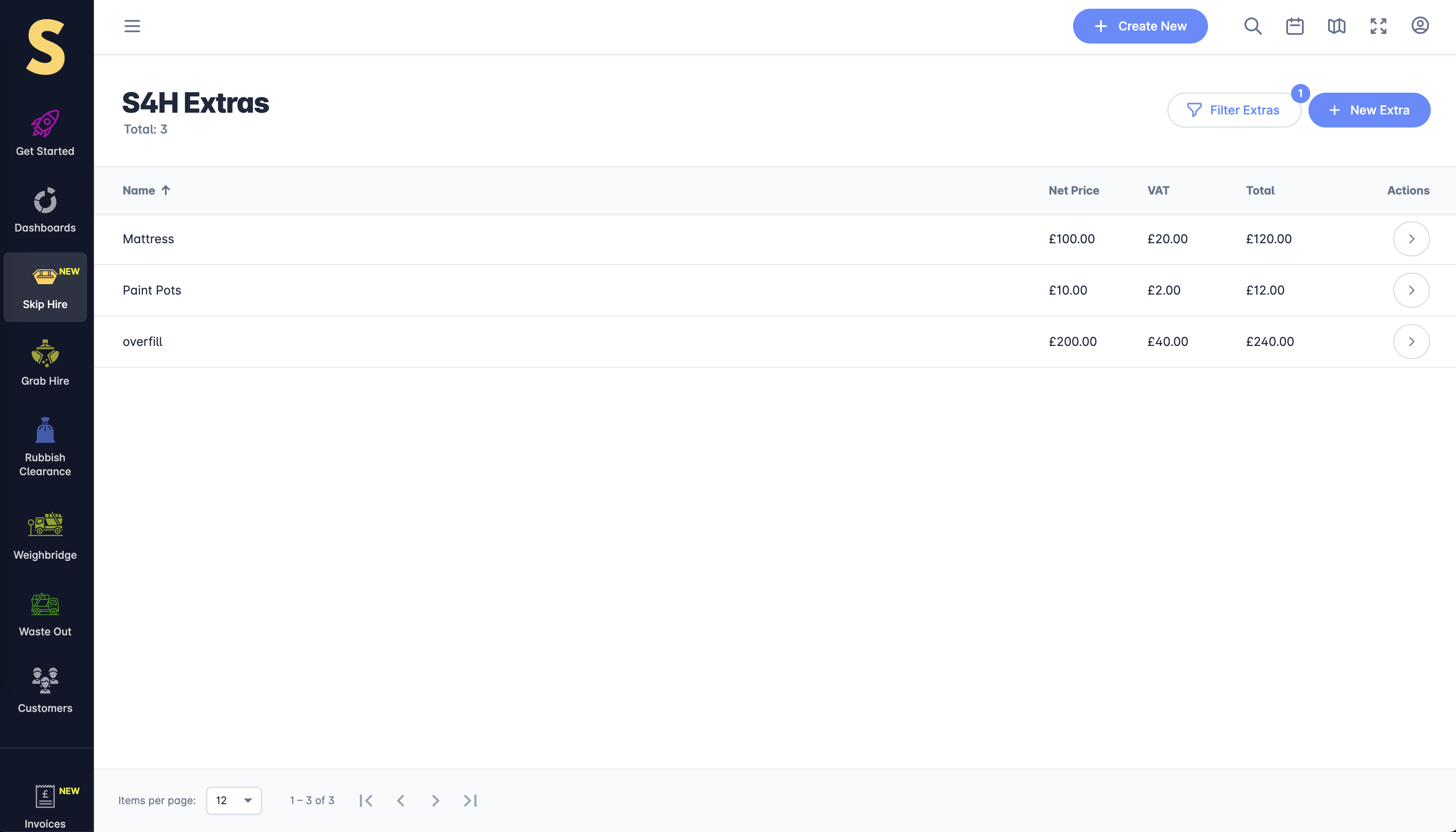This screenshot has height=832, width=1456.
Task: Open Weighbridge in the sidebar
Action: (x=45, y=536)
